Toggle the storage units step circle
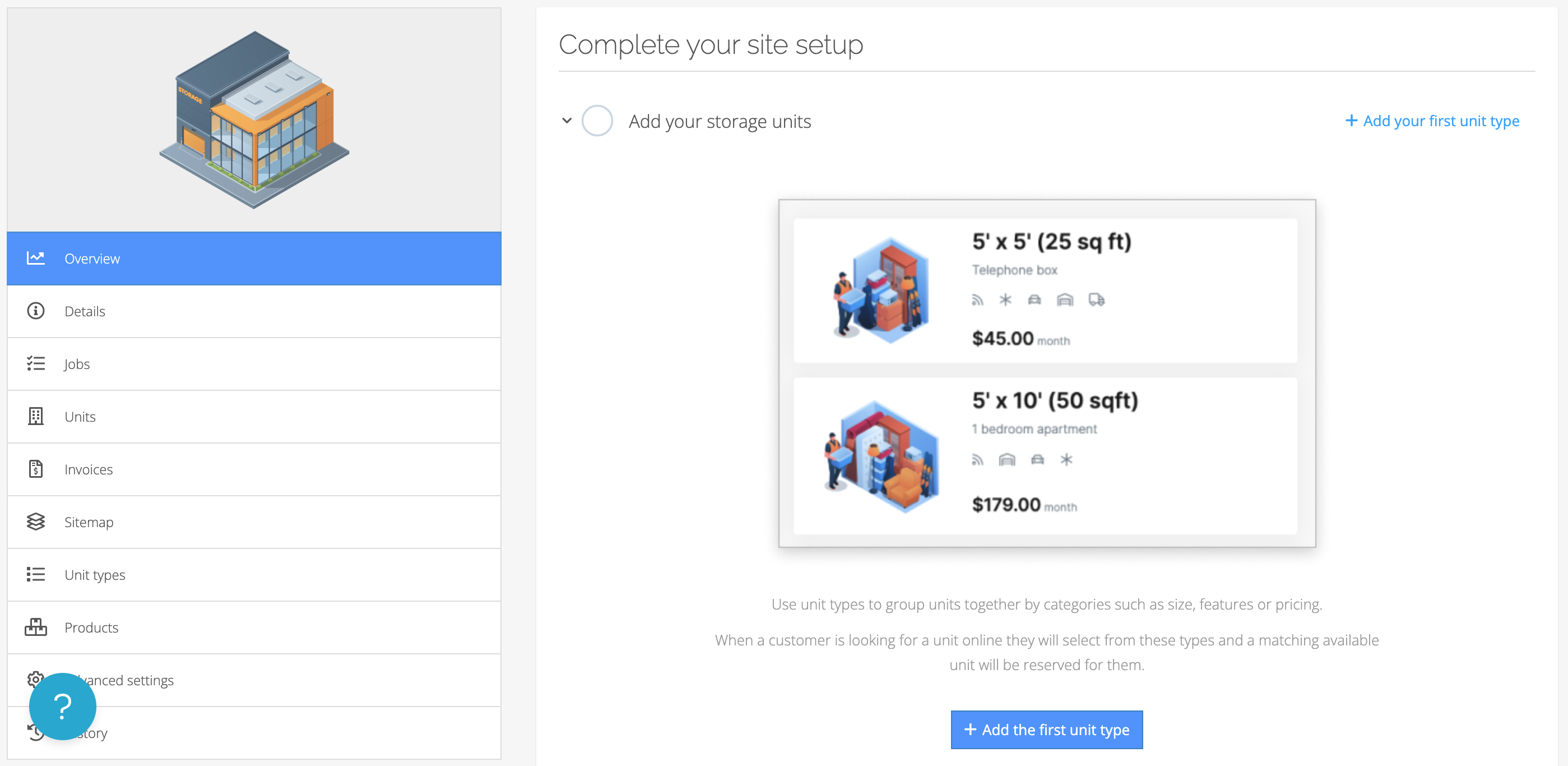Screen dimensions: 1568x766 coord(596,121)
